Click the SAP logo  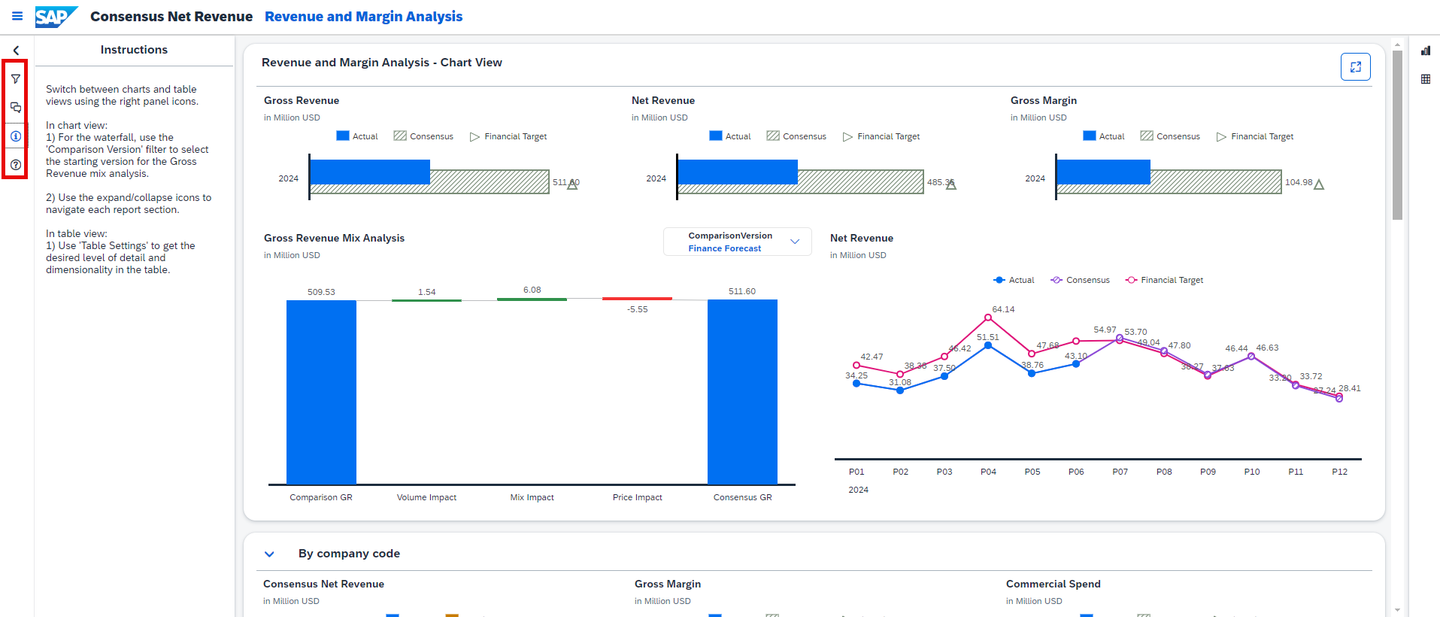(x=55, y=16)
